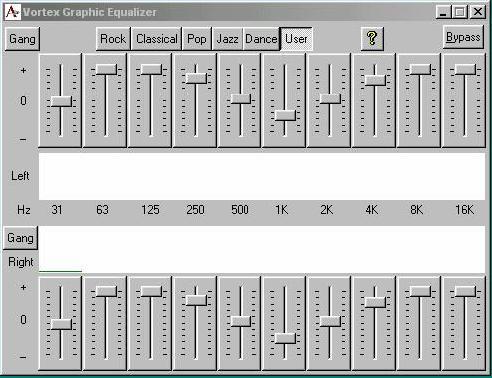492x378 pixels.
Task: Select the Classical preset
Action: point(157,39)
